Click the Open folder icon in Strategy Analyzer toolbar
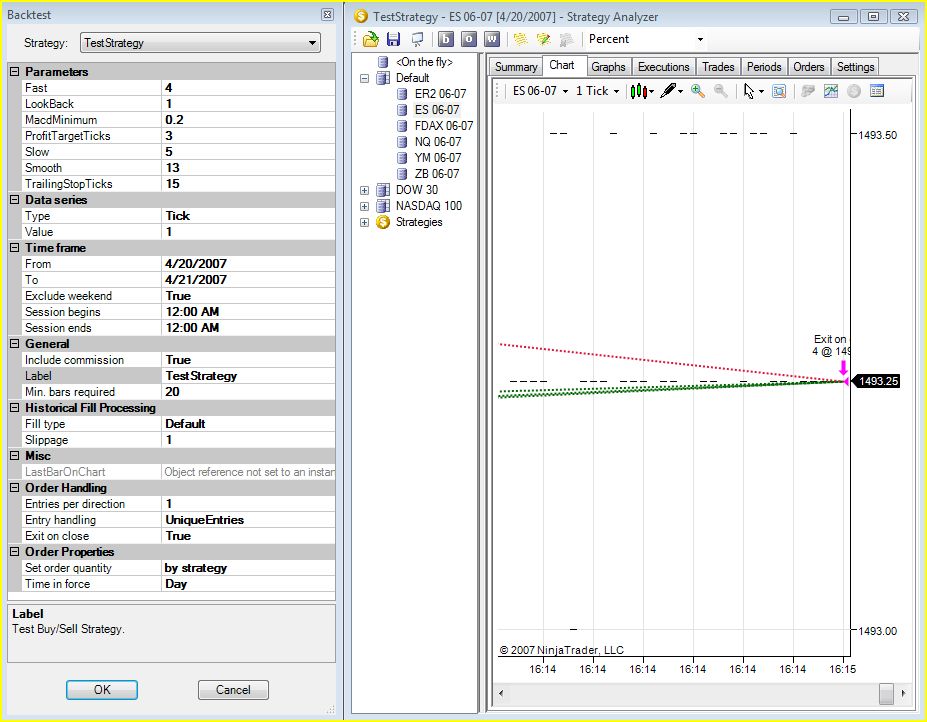Screen dimensions: 927x722 coord(371,39)
